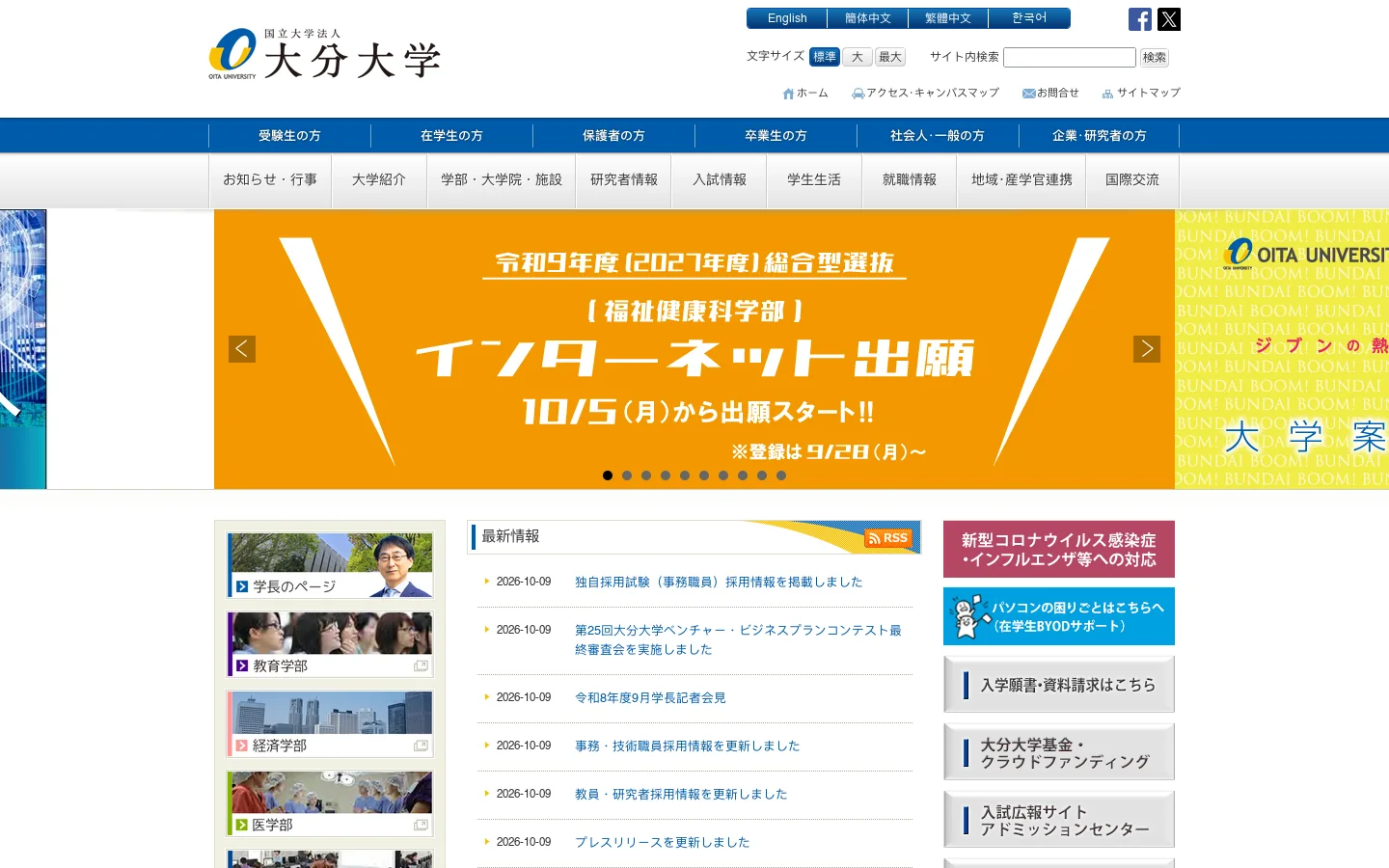
Task: Set font size to 標準
Action: pyautogui.click(x=825, y=57)
